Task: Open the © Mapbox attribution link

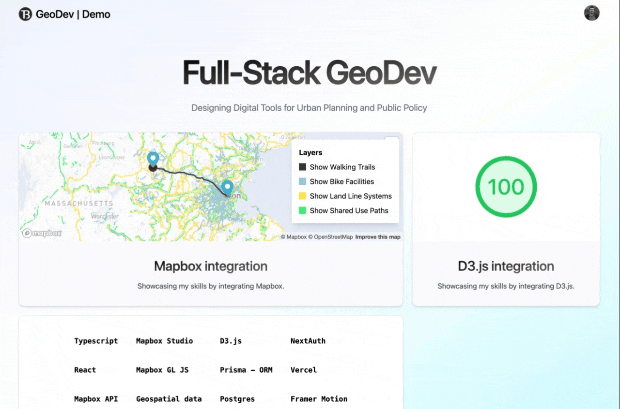Action: 293,237
